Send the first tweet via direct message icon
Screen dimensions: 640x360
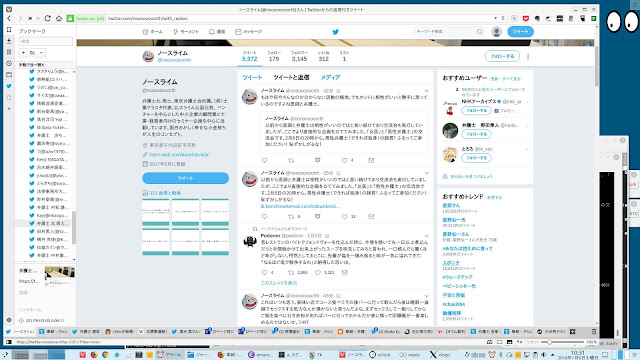click(x=371, y=160)
